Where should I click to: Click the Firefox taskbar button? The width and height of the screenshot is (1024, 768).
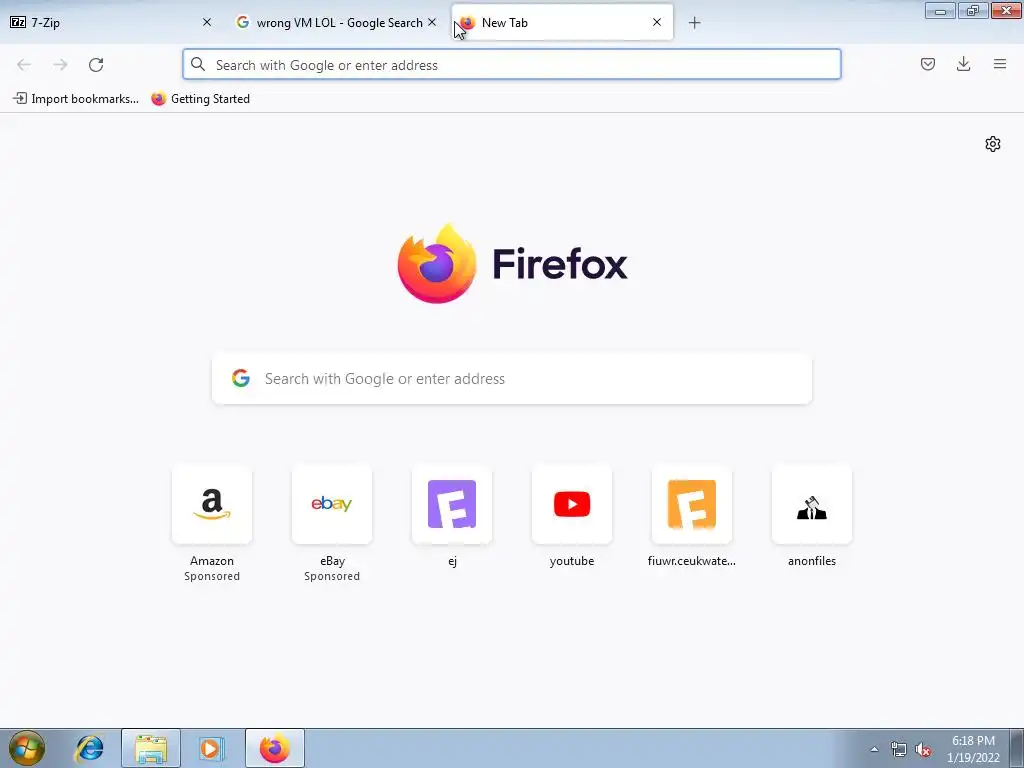(274, 748)
